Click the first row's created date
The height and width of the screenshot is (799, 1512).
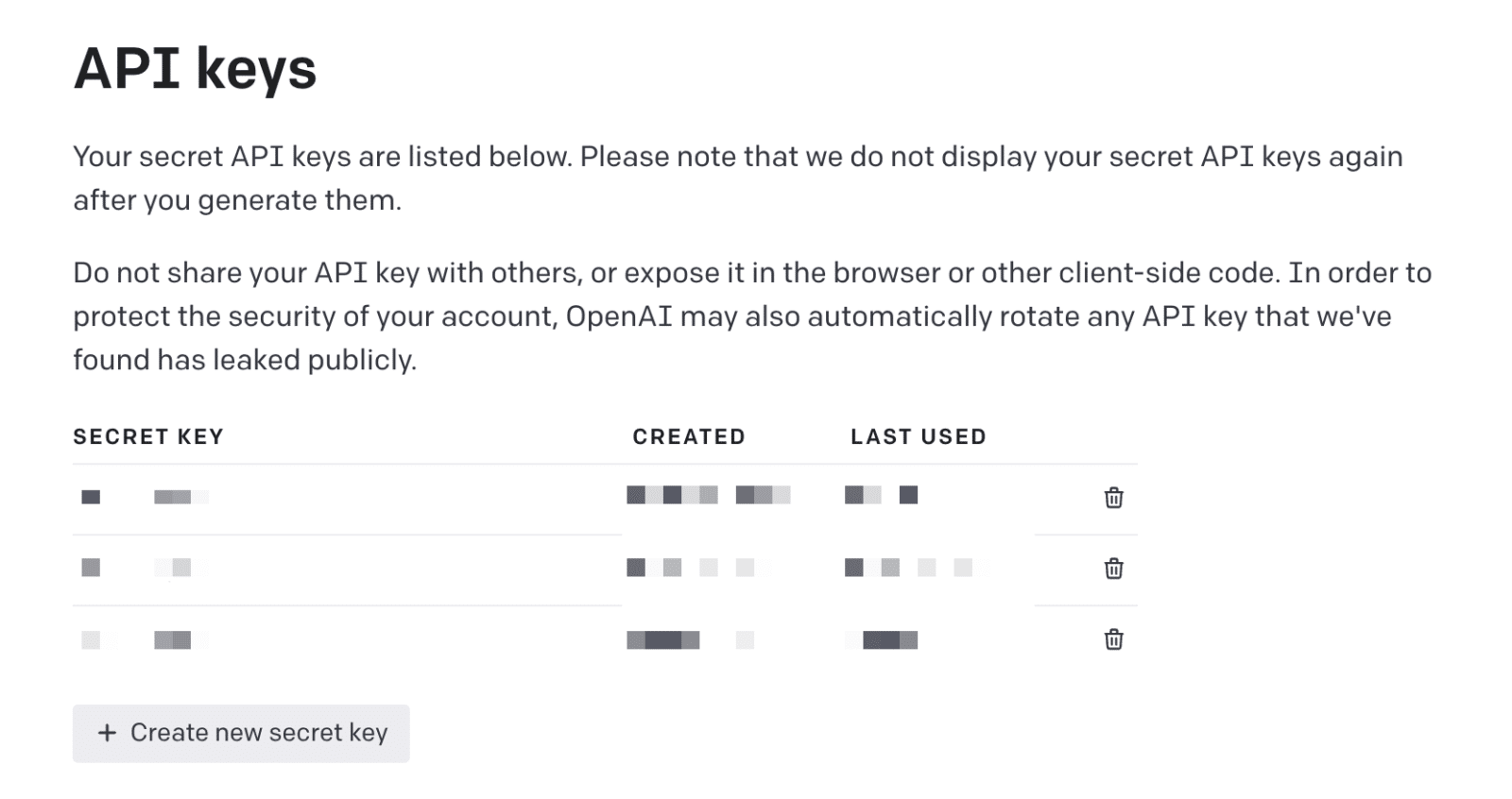point(708,495)
